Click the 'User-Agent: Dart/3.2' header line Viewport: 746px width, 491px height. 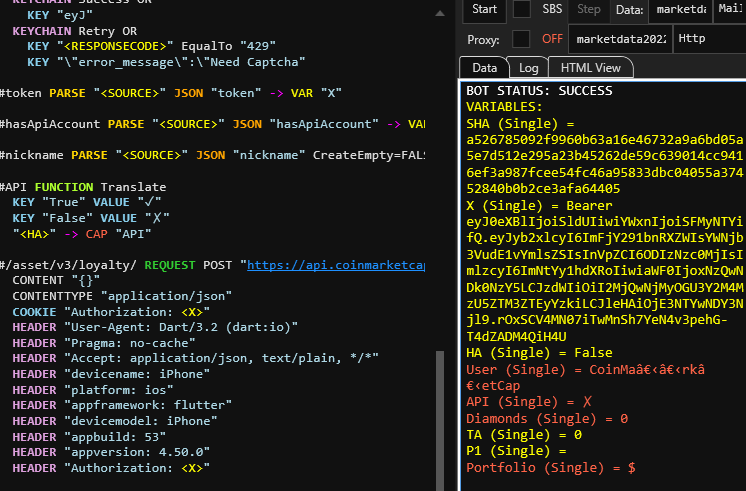[155, 327]
